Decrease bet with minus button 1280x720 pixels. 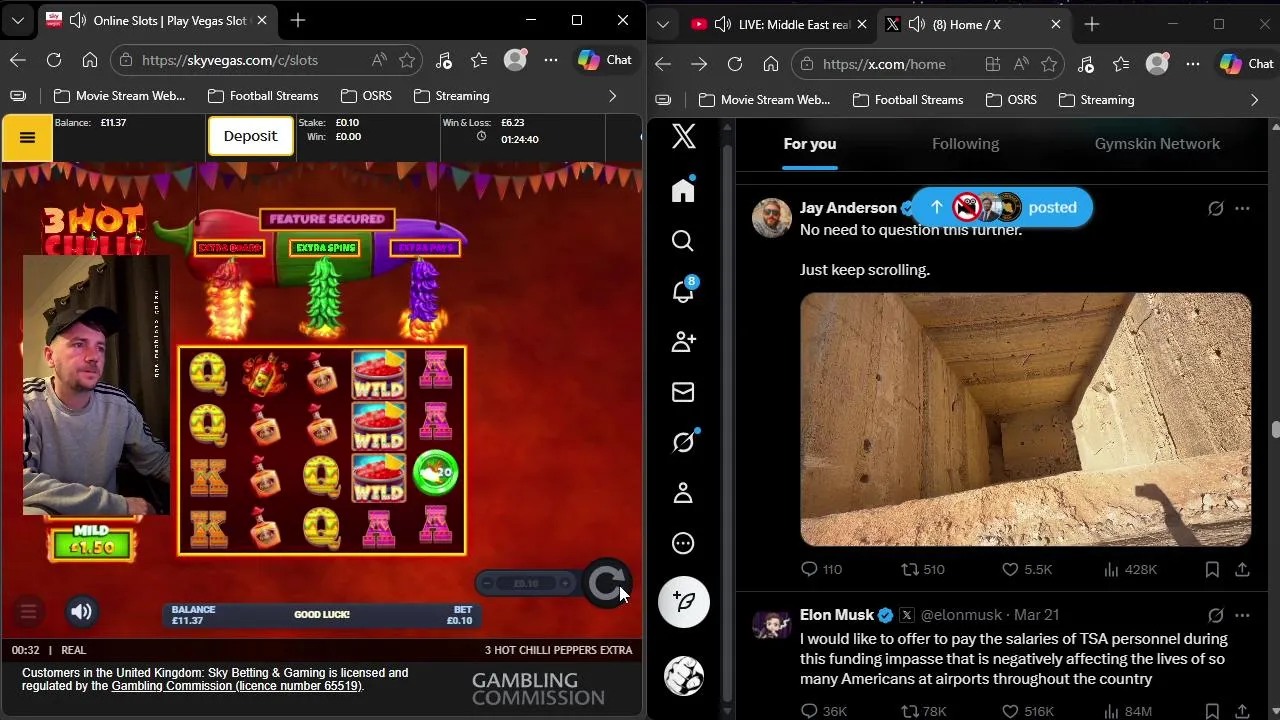pyautogui.click(x=487, y=584)
